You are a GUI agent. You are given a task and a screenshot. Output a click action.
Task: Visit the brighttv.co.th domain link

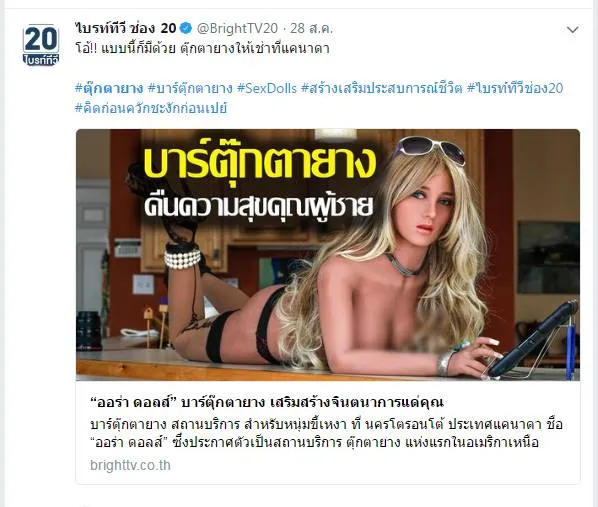click(130, 465)
